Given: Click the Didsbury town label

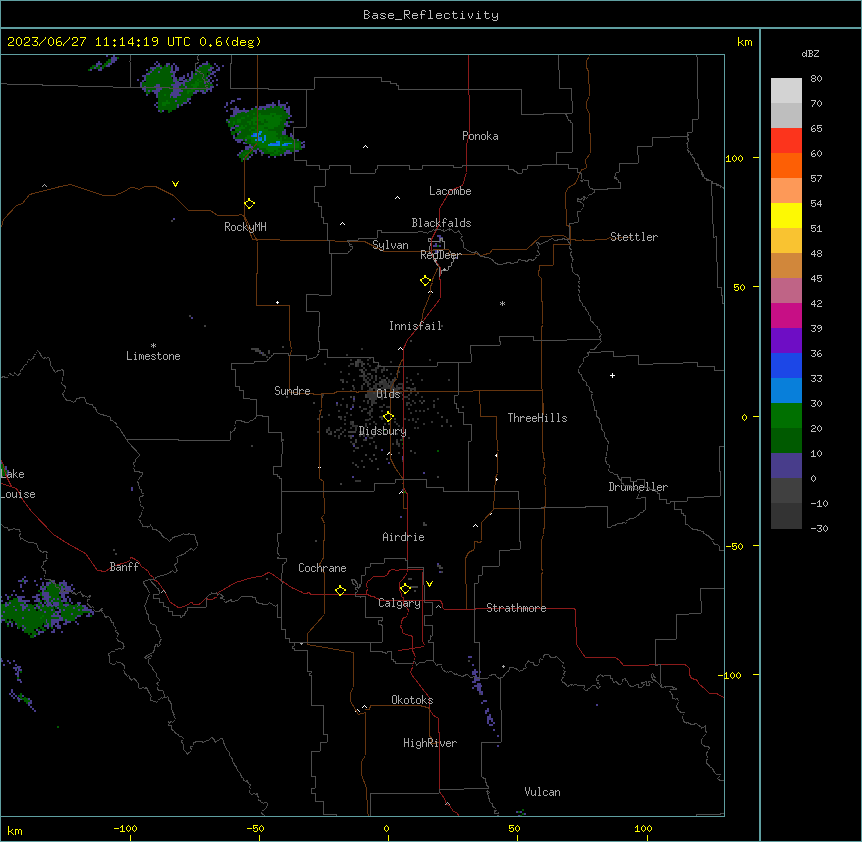Looking at the screenshot, I should (x=383, y=431).
